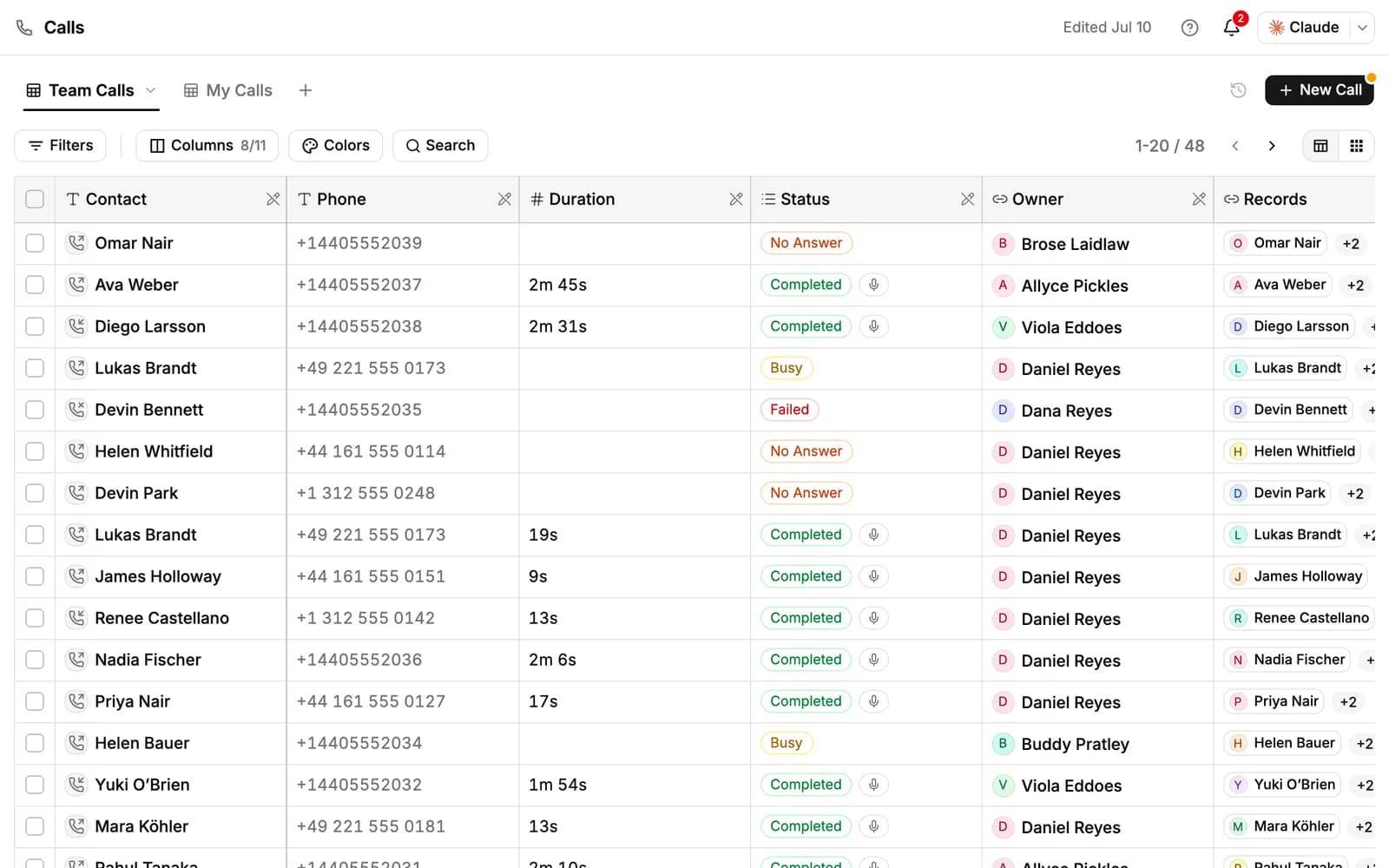
Task: Go to previous page of calls
Action: tap(1234, 146)
